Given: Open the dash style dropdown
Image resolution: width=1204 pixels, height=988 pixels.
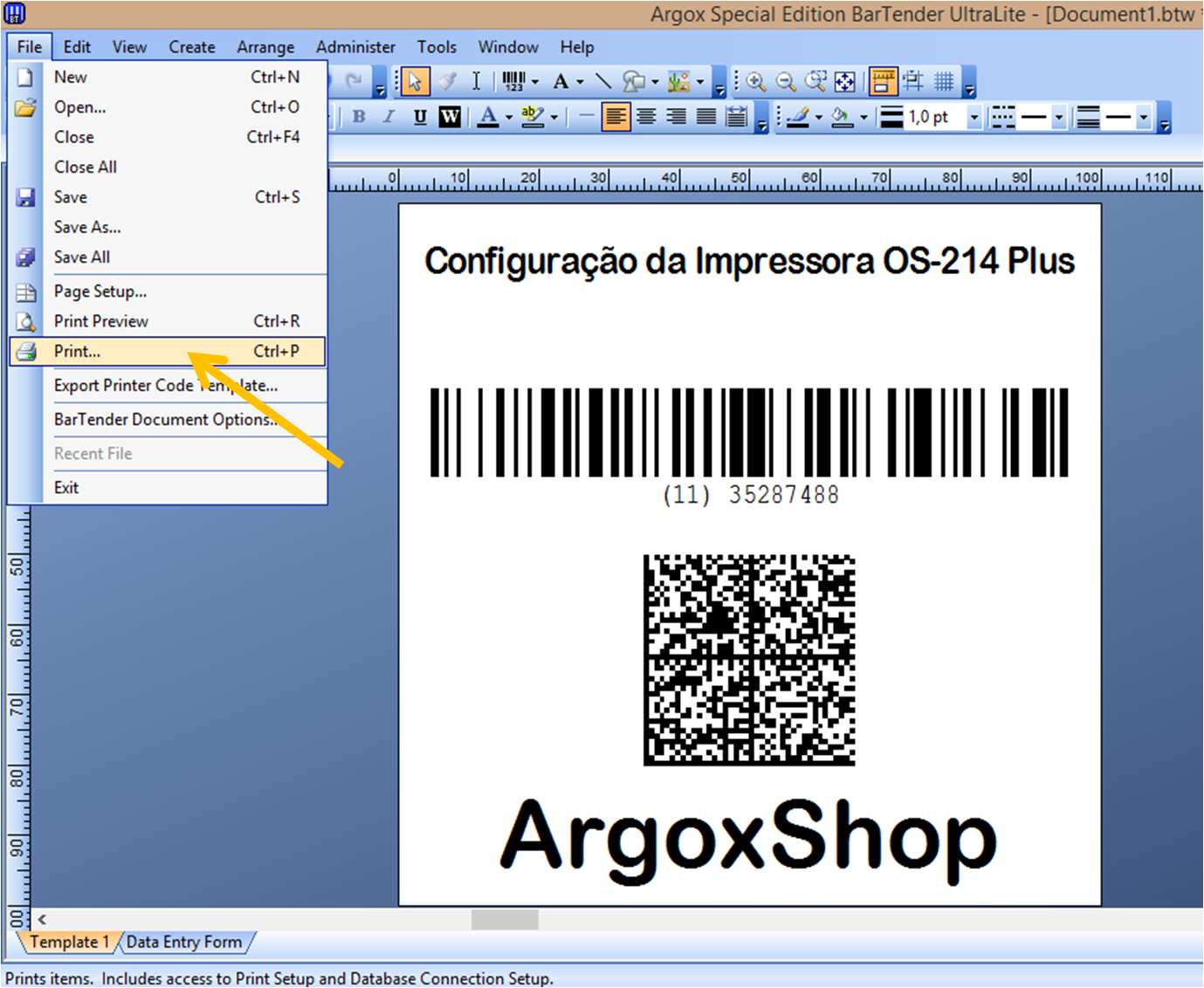Looking at the screenshot, I should (x=1059, y=118).
